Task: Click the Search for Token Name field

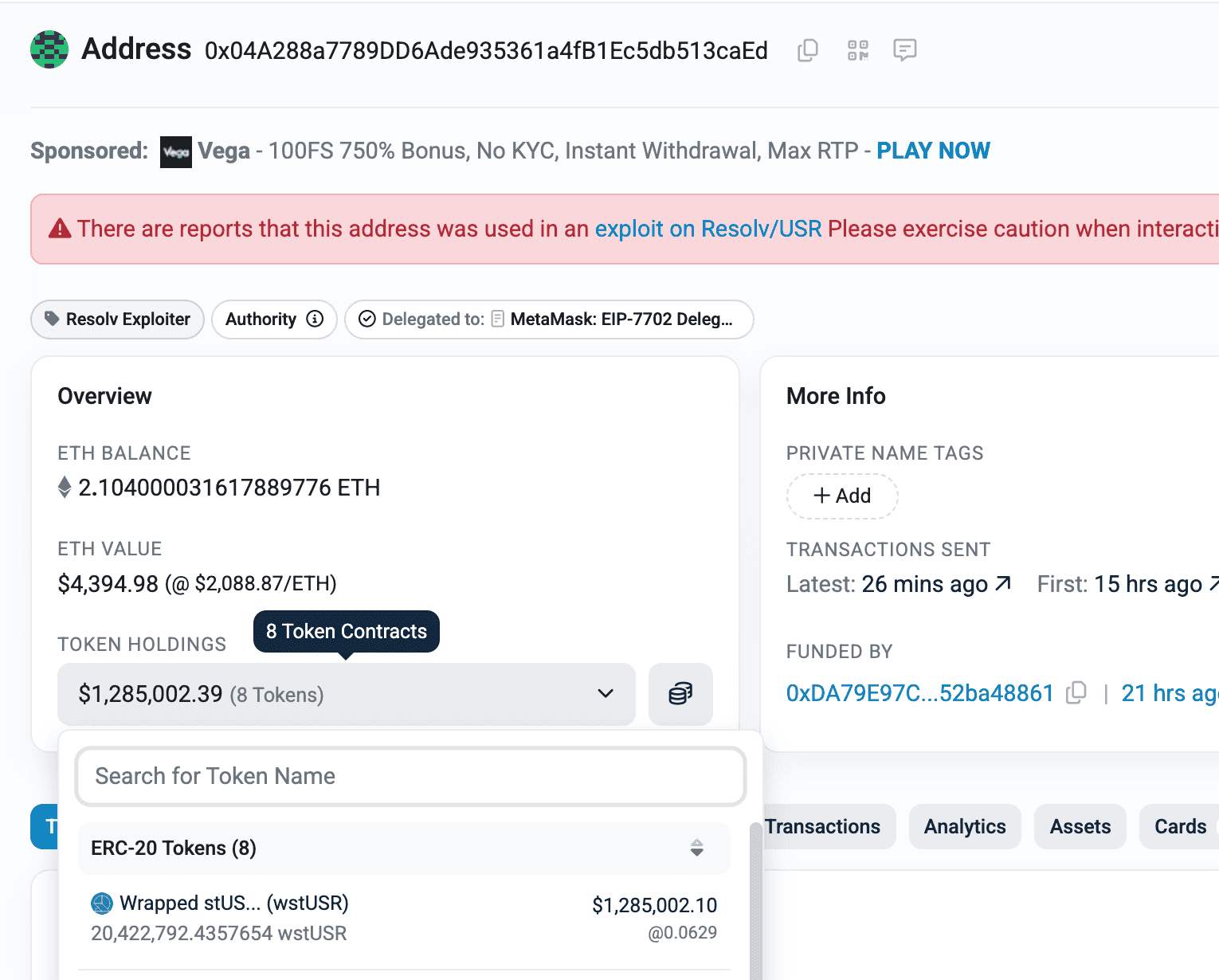Action: tap(410, 776)
